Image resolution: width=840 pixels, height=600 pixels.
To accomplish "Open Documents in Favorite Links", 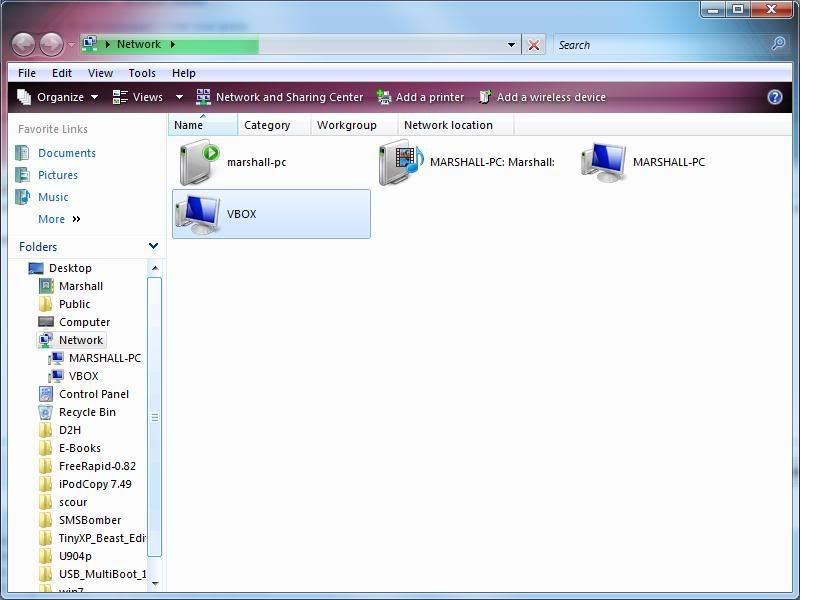I will pyautogui.click(x=66, y=153).
